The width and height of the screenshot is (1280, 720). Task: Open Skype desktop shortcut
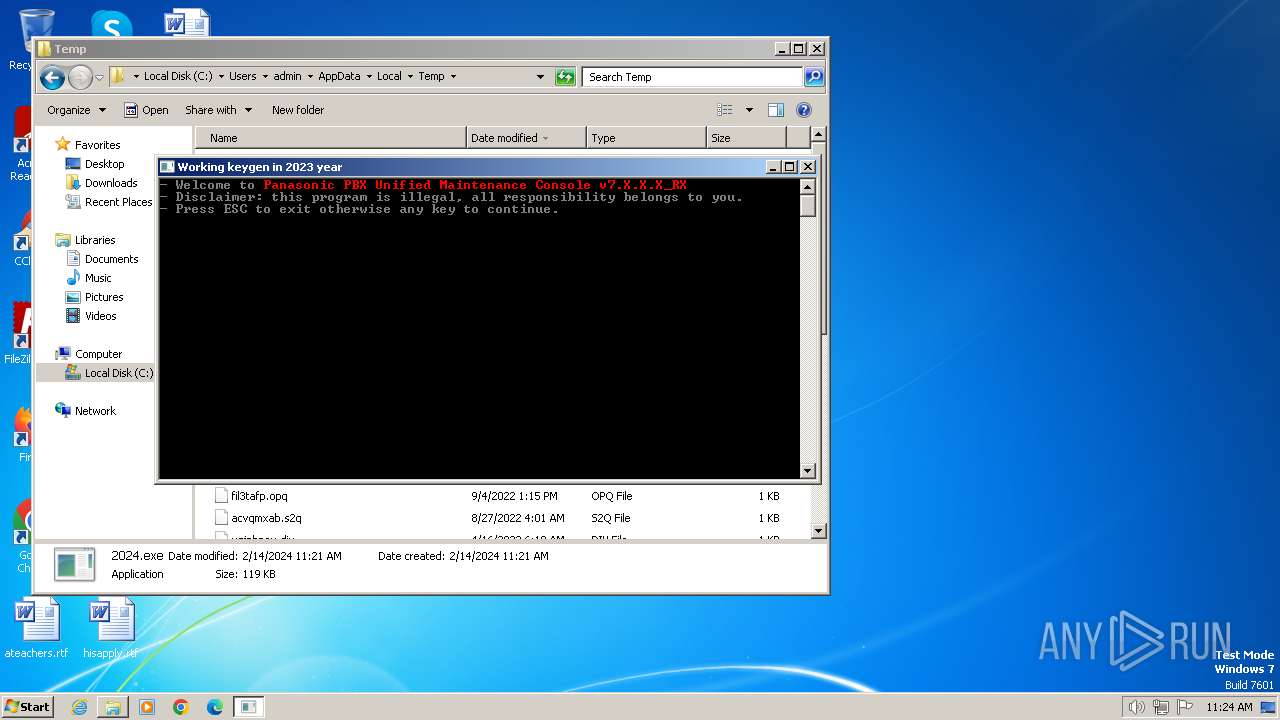111,25
